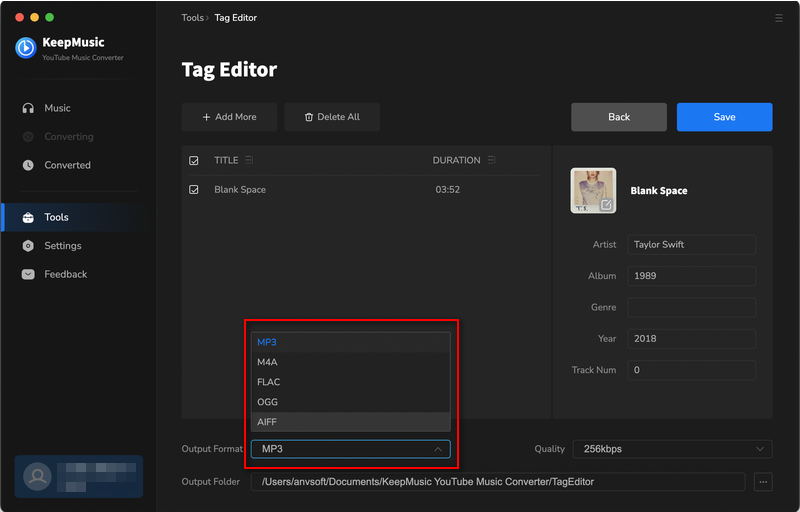This screenshot has width=800, height=512.
Task: Click the 03:52 duration value
Action: tap(447, 190)
